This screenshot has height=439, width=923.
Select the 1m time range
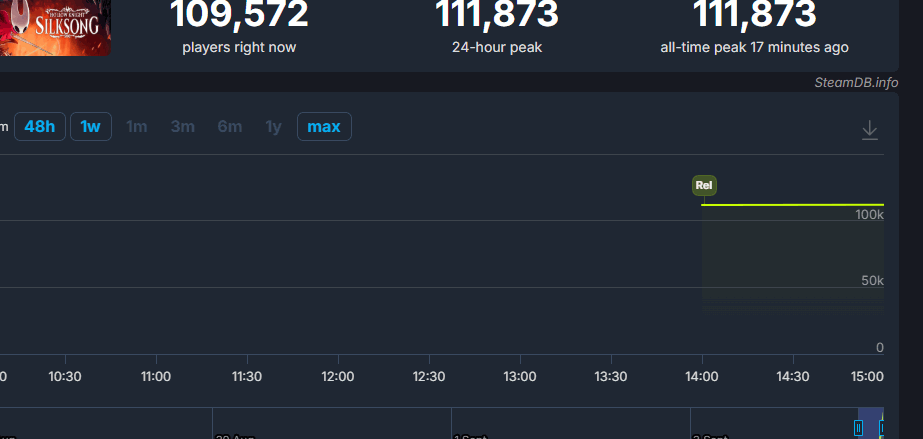point(137,127)
